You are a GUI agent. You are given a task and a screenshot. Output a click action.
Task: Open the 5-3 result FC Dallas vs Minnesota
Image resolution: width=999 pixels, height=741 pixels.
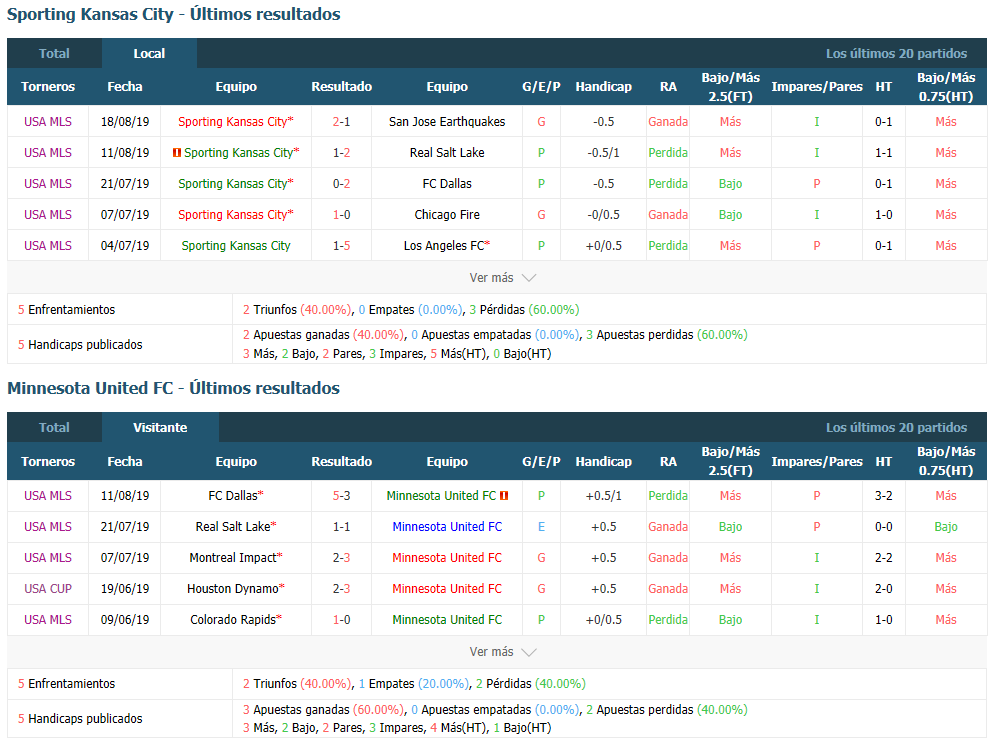click(341, 496)
